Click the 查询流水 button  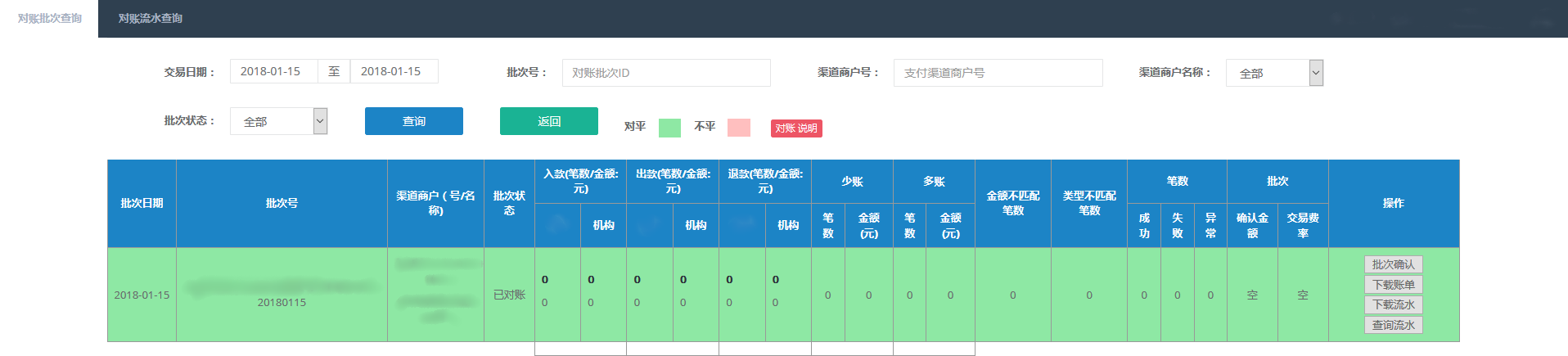click(x=1394, y=325)
